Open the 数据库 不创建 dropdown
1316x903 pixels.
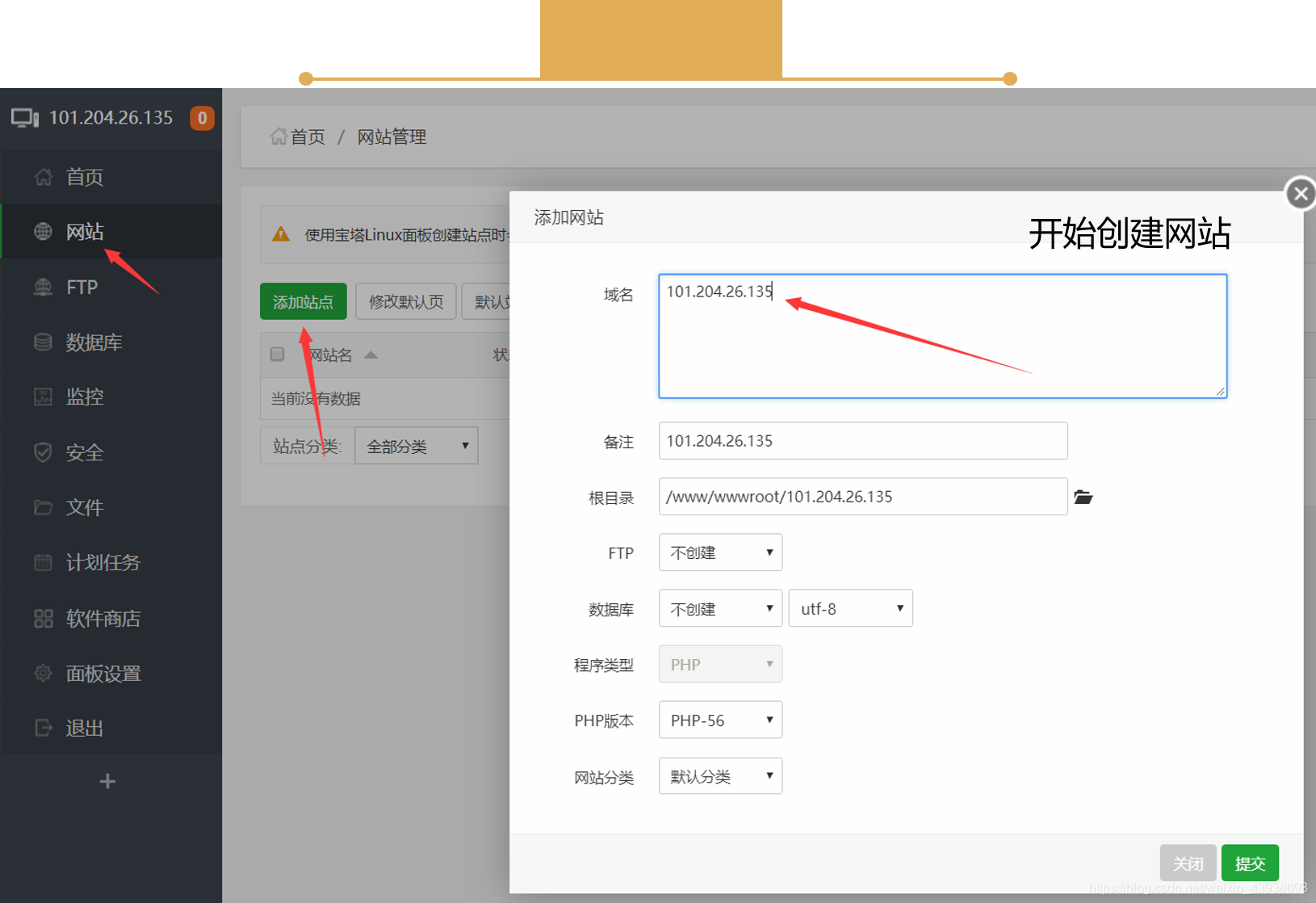click(720, 608)
